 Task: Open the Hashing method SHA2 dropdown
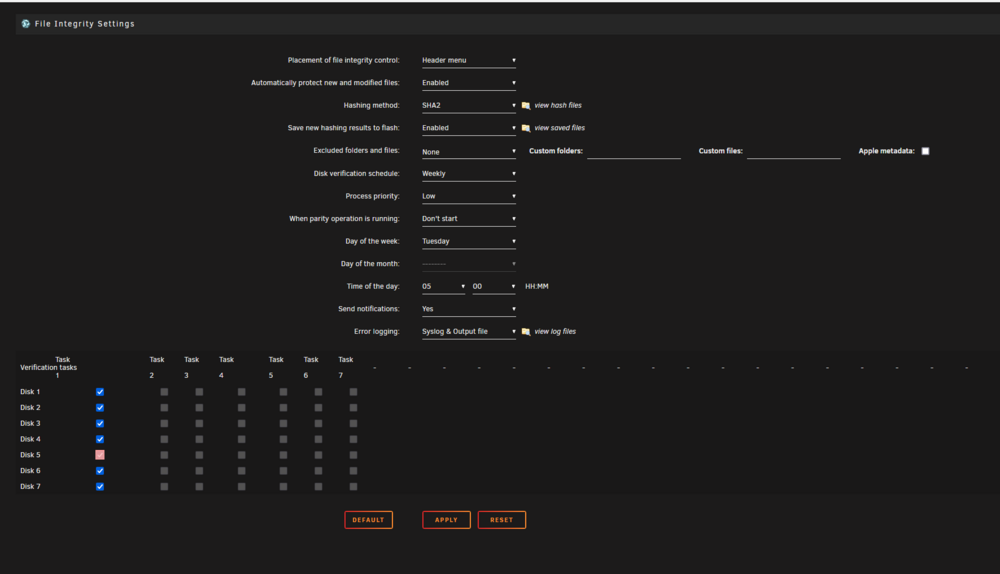[x=469, y=105]
